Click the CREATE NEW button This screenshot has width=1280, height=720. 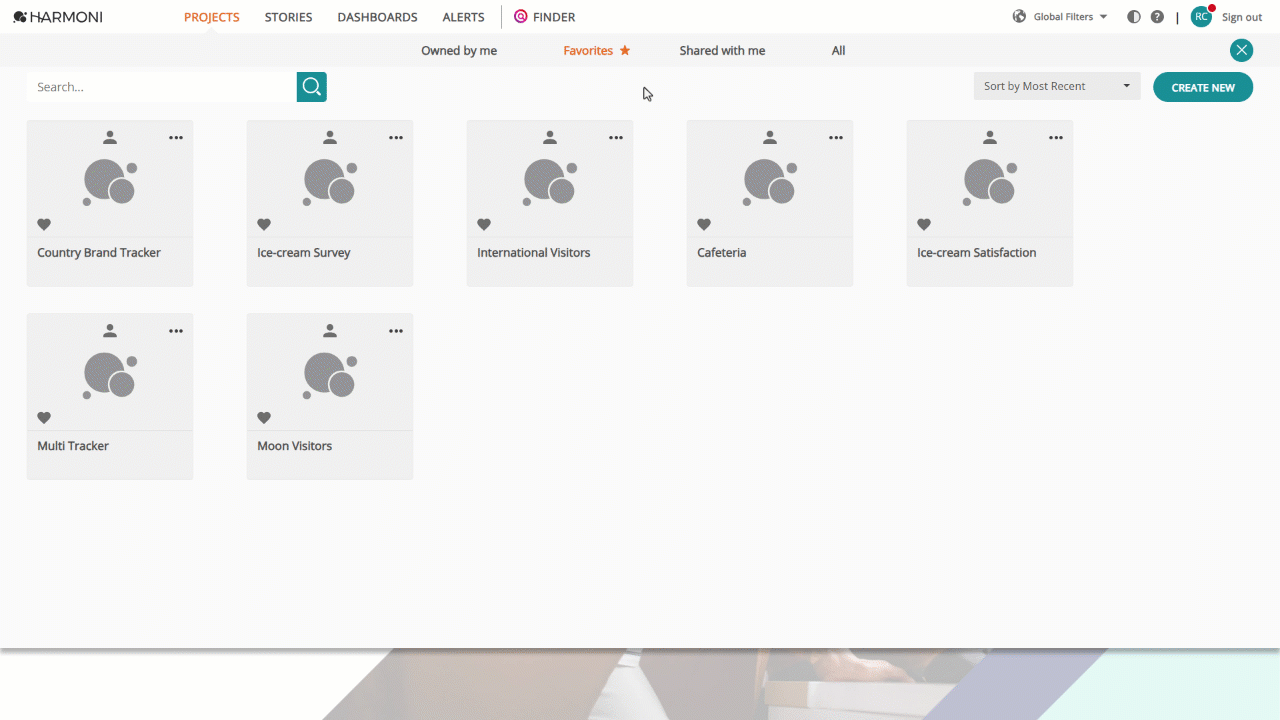click(1203, 87)
